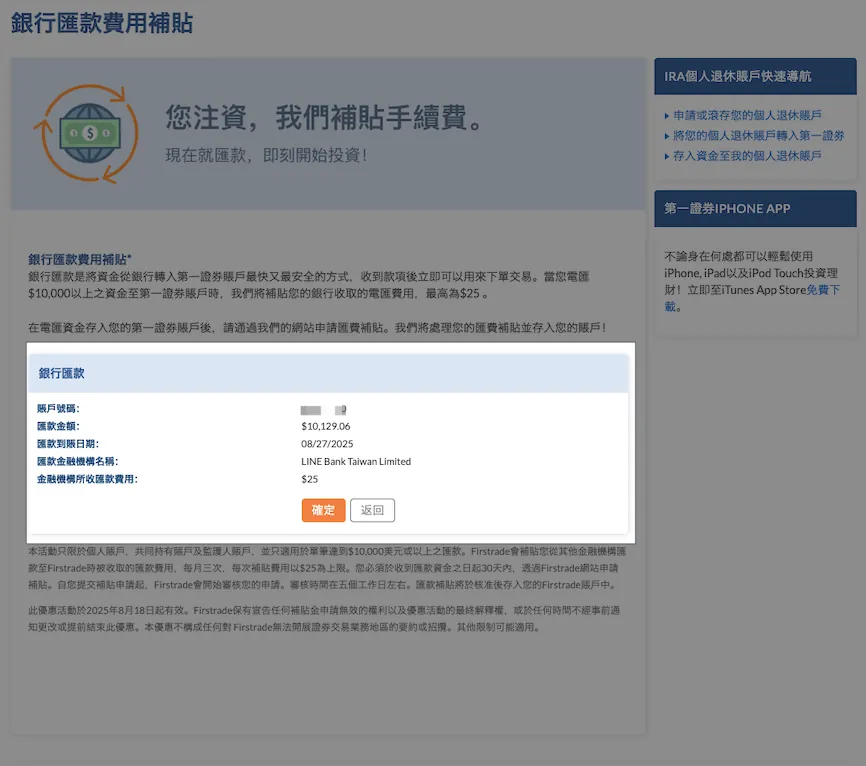Image resolution: width=866 pixels, height=766 pixels.
Task: Click the 銀行匯款費用補貼 page title
Action: [x=102, y=23]
